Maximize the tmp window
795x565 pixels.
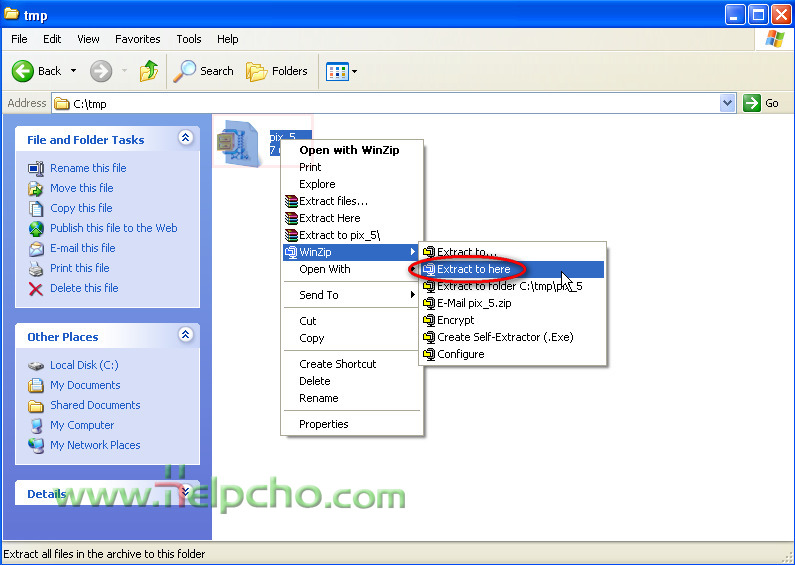pos(758,15)
